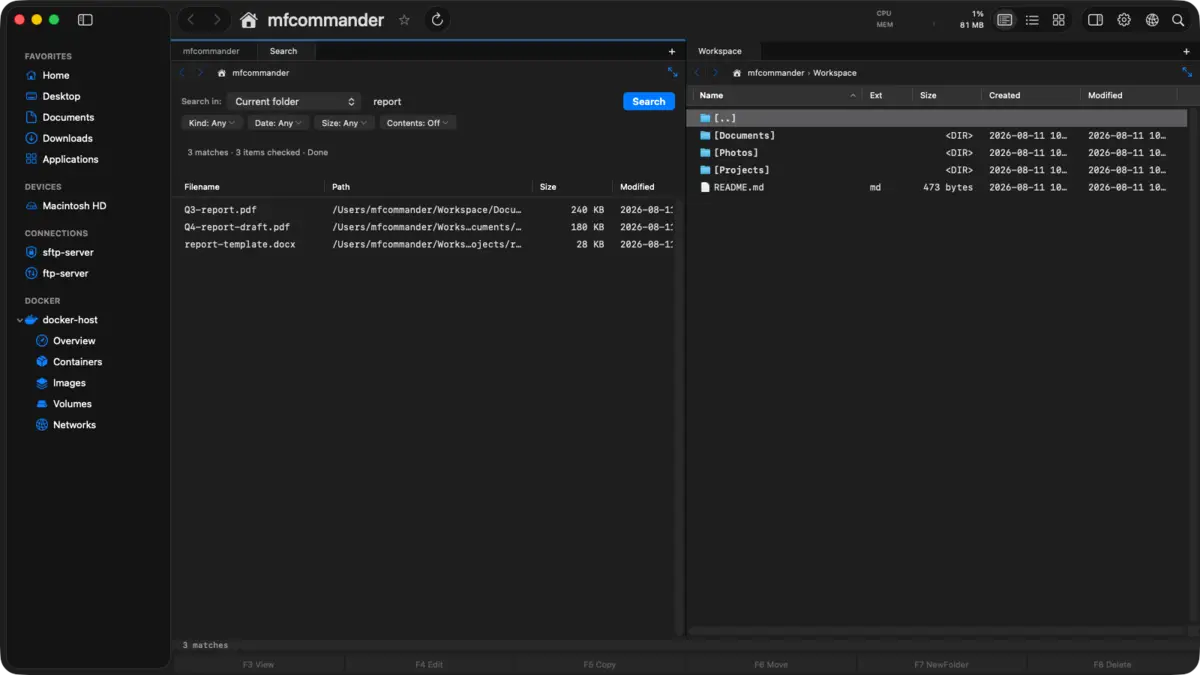Open the Current folder dropdown
Screen dimensions: 1200x675
coord(294,101)
